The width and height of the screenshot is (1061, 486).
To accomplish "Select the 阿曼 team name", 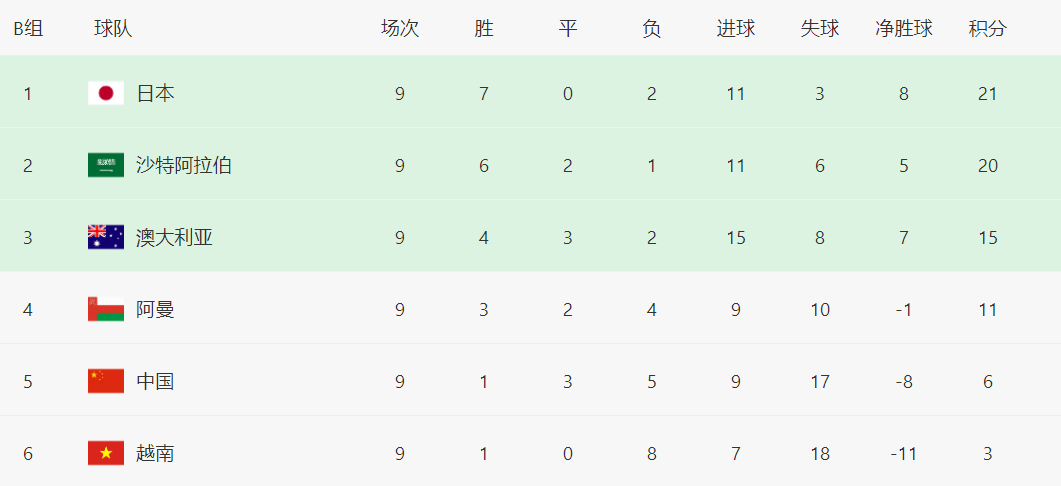I will click(155, 310).
